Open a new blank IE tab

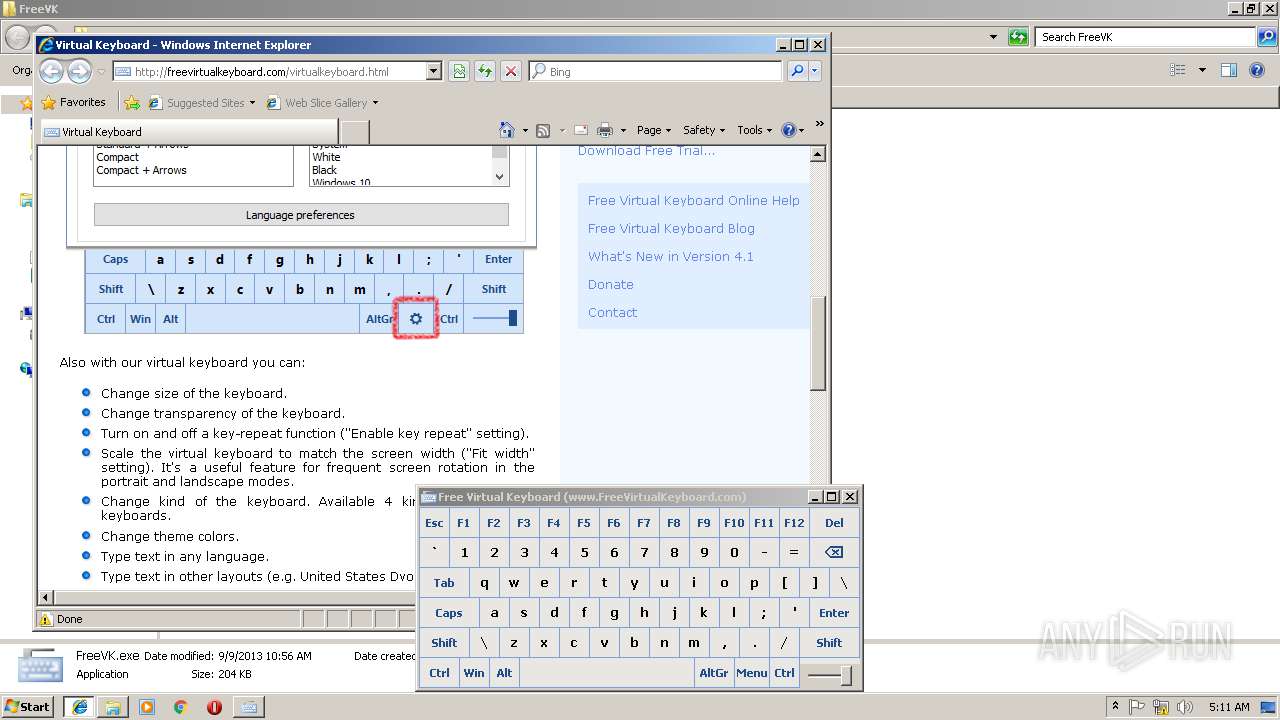(355, 131)
